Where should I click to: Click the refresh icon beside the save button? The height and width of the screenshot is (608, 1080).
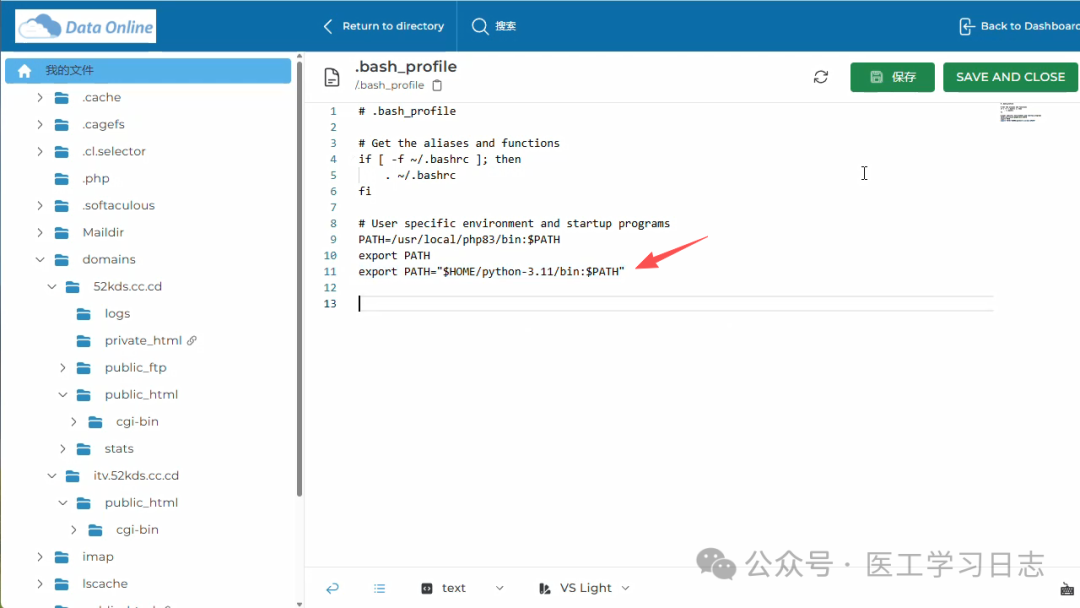(x=821, y=77)
